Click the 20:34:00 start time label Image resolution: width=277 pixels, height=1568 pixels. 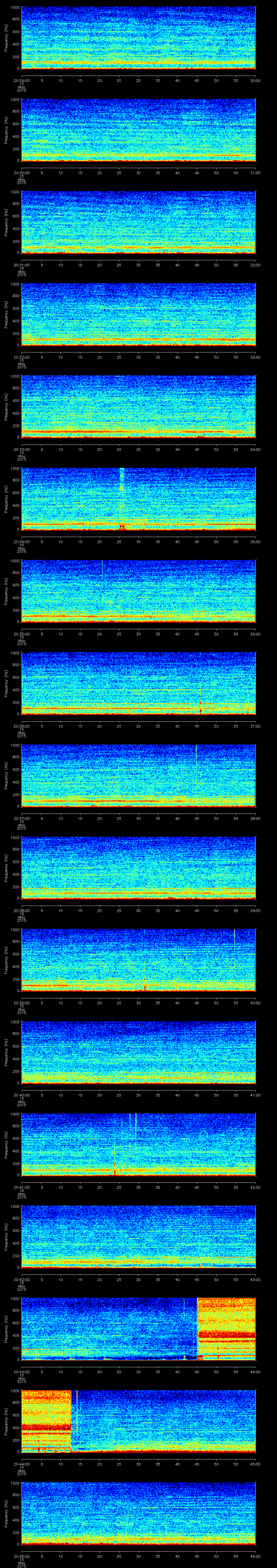[22, 542]
